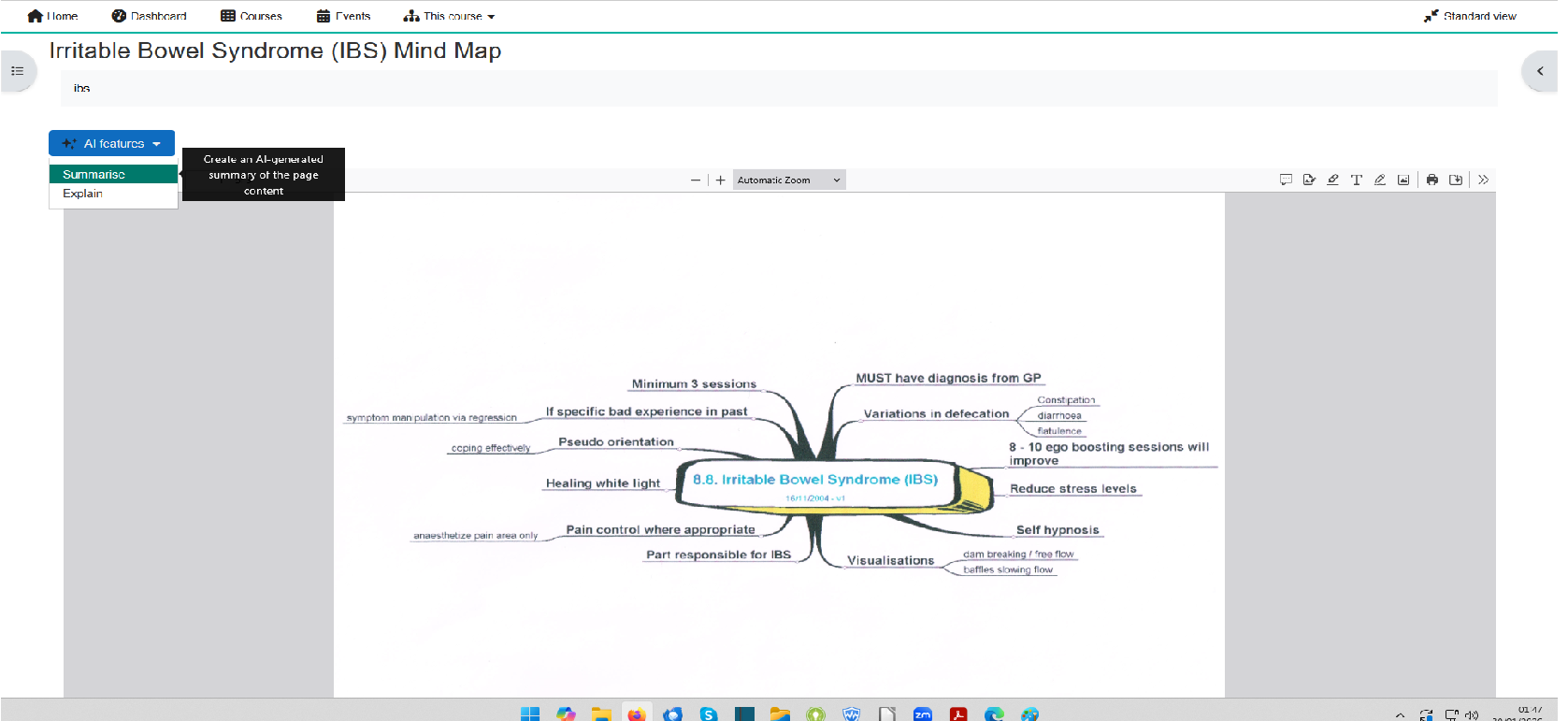
Task: Open the Automatic Zoom dropdown
Action: pos(789,180)
